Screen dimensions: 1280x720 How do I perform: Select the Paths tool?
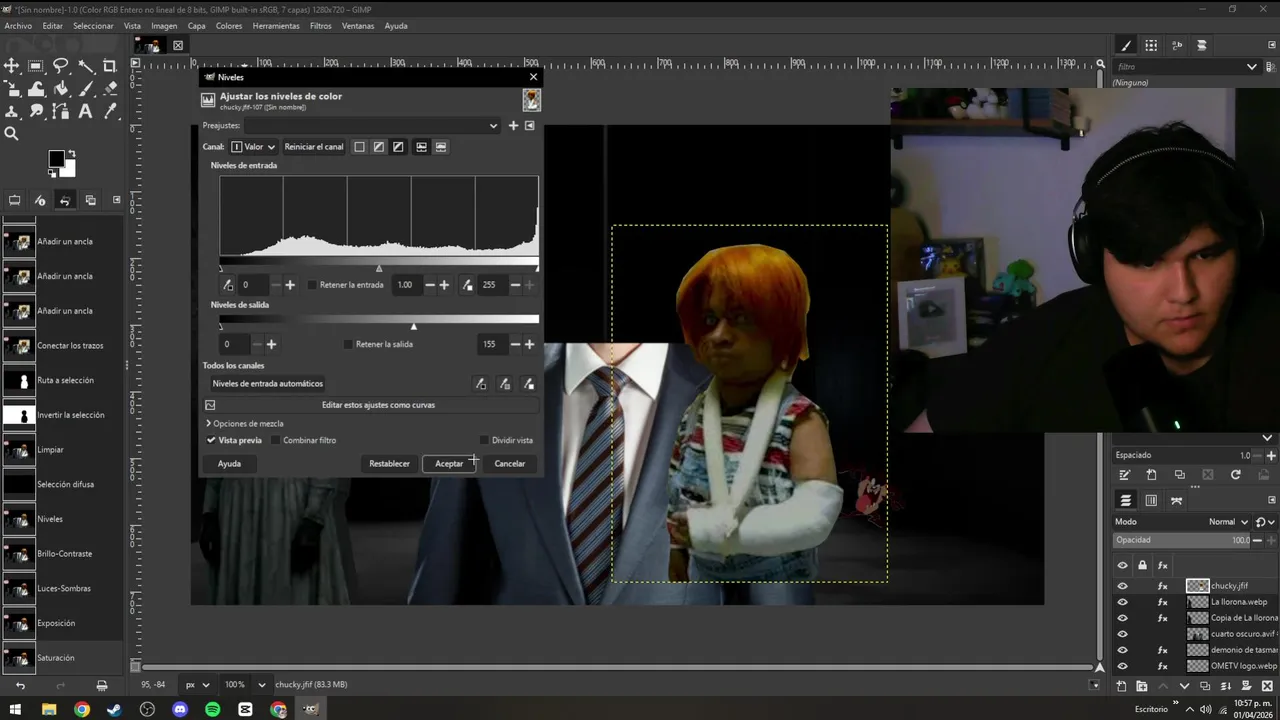pyautogui.click(x=61, y=112)
